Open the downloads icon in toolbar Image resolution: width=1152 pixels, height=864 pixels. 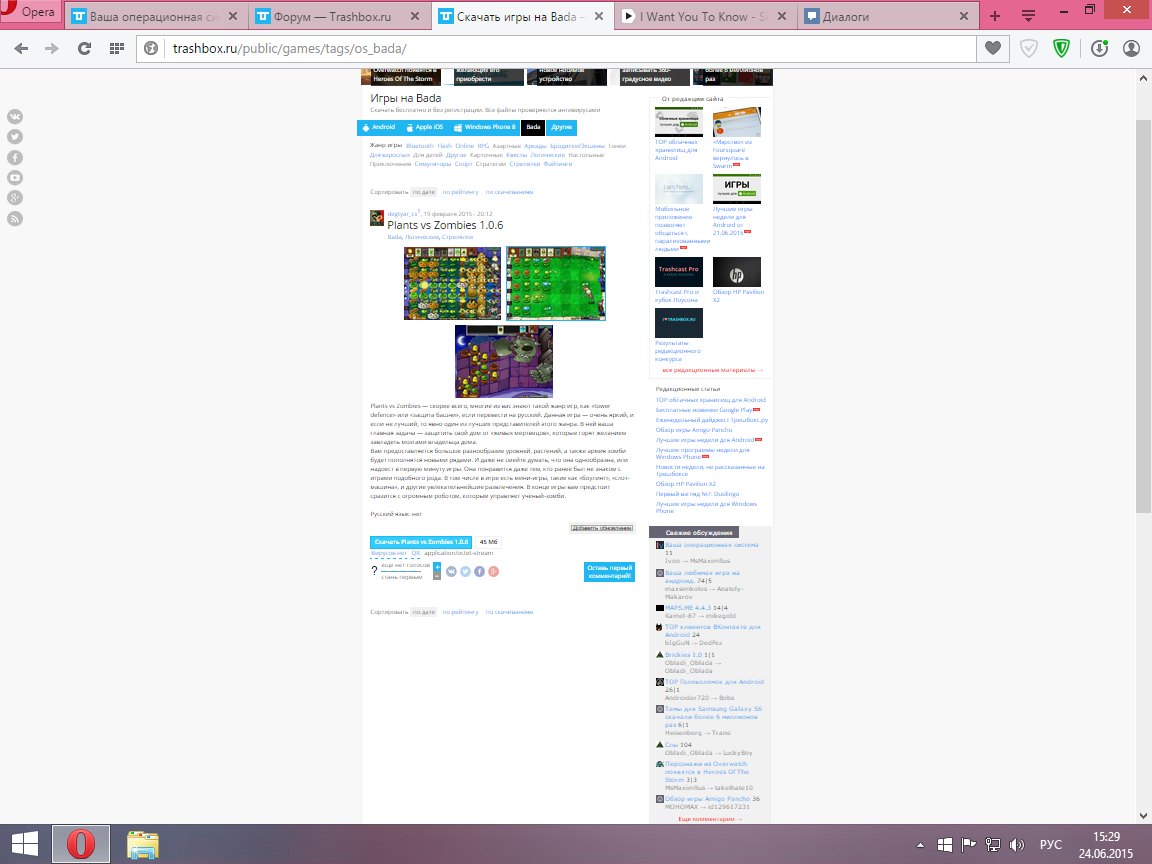click(x=1099, y=48)
